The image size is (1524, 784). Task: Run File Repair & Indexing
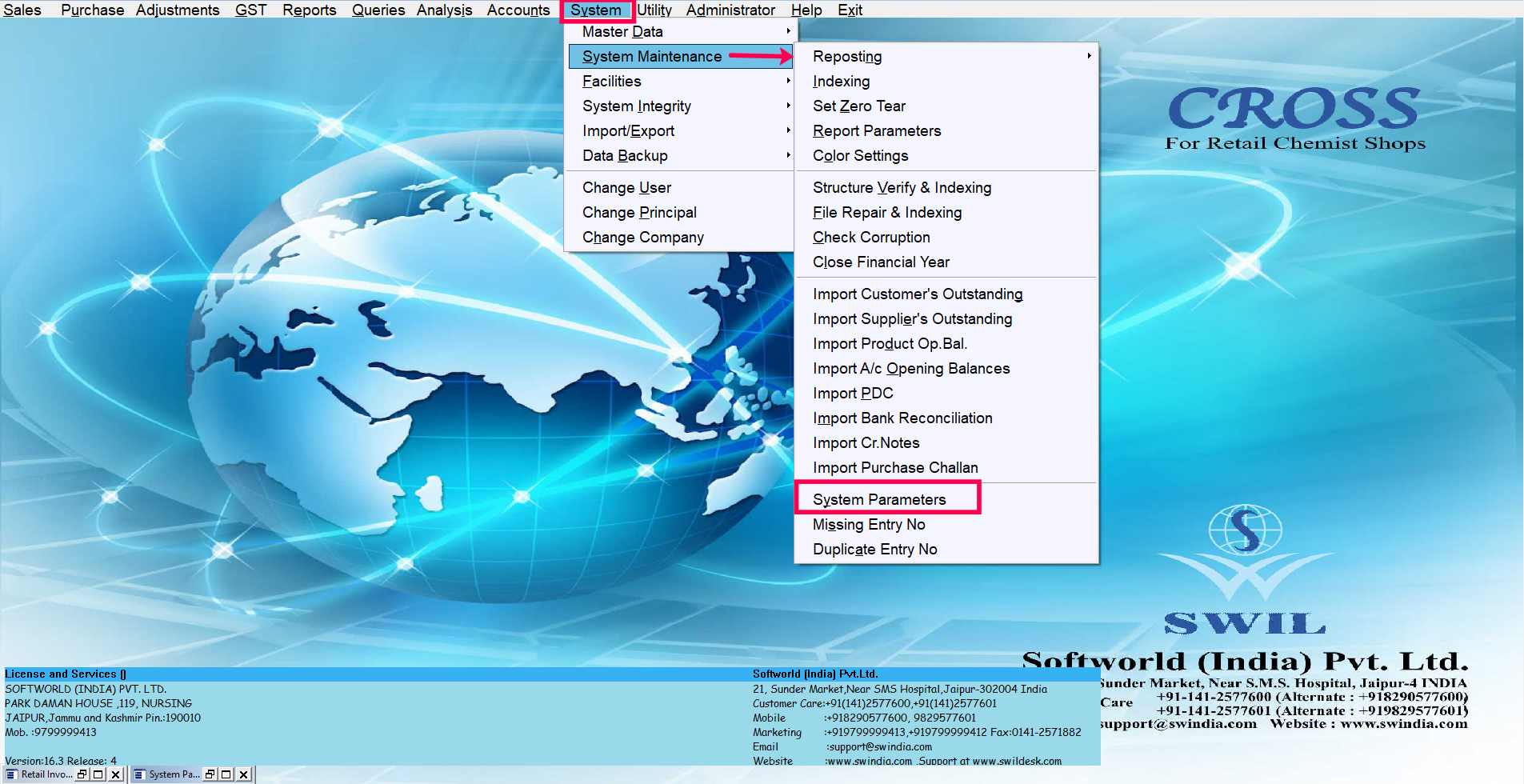(946, 212)
